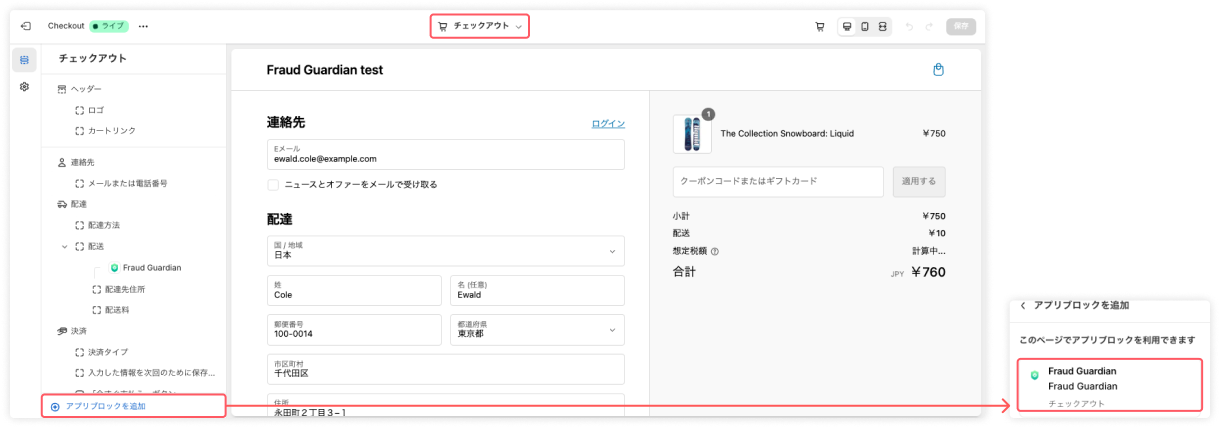Screen dimensions: 1220x429
Task: Open the 国 / 地域 dropdown
Action: click(x=446, y=251)
